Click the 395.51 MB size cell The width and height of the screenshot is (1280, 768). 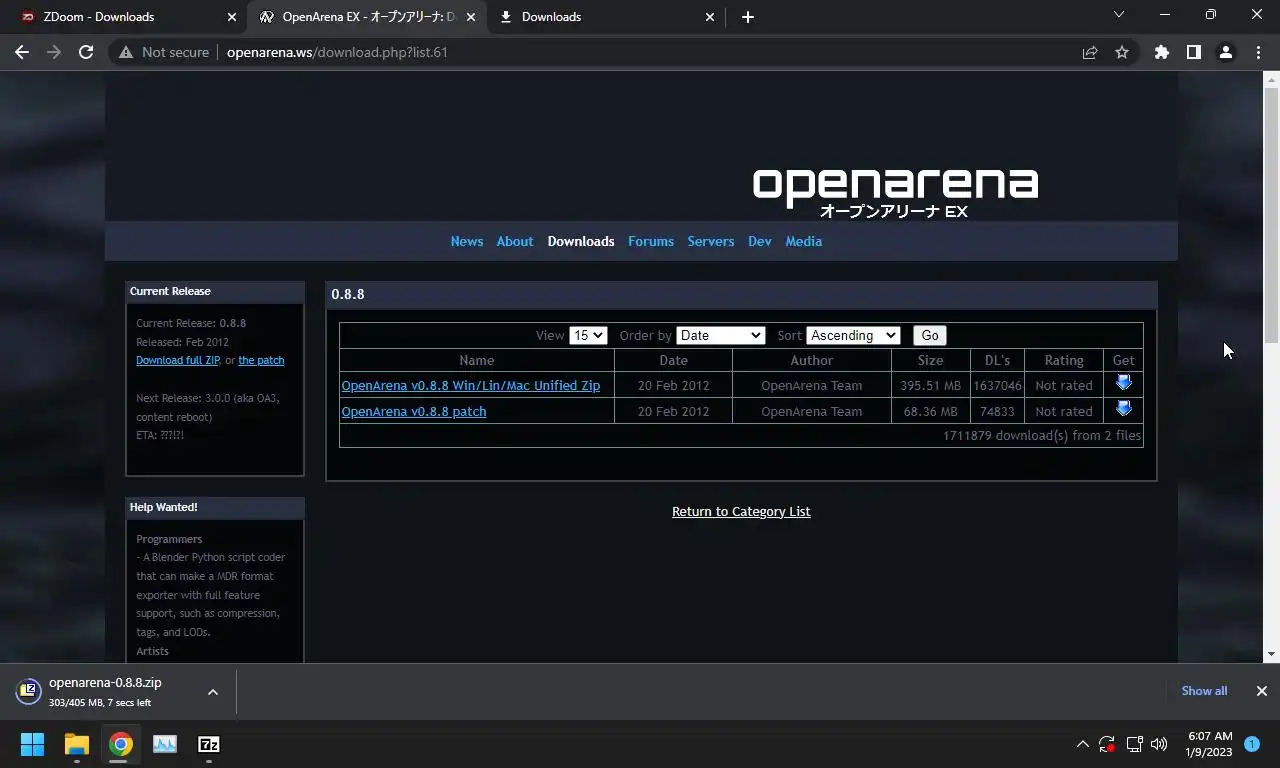(930, 385)
